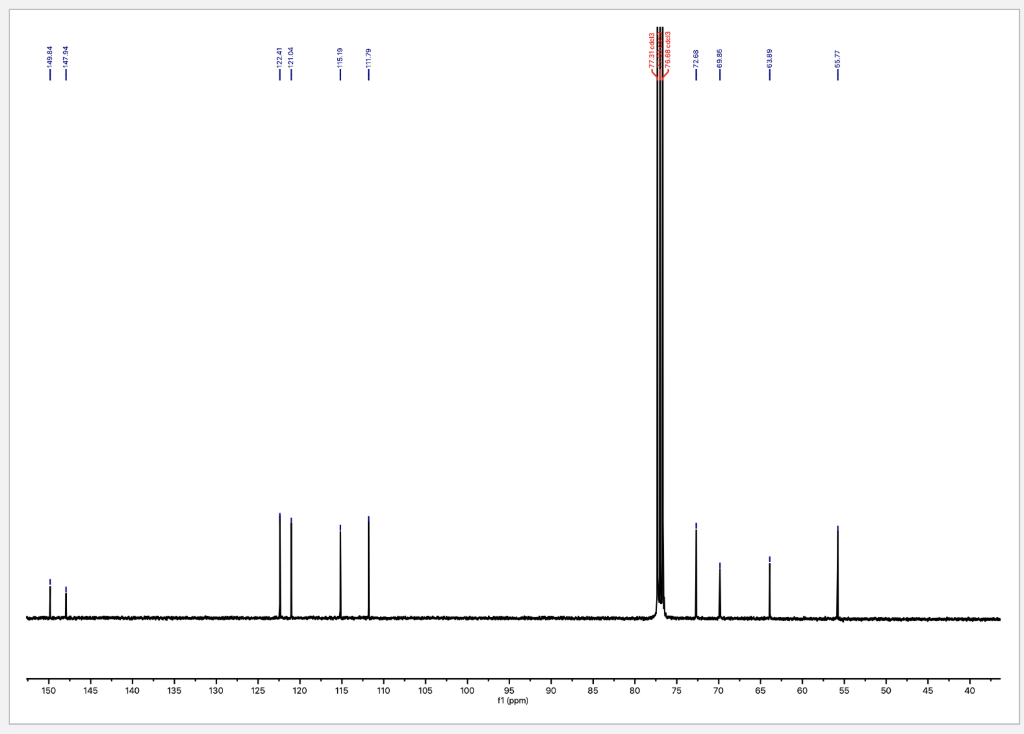Viewport: 1024px width, 734px height.
Task: Click the 95 tick on the ppm axis
Action: tap(509, 690)
